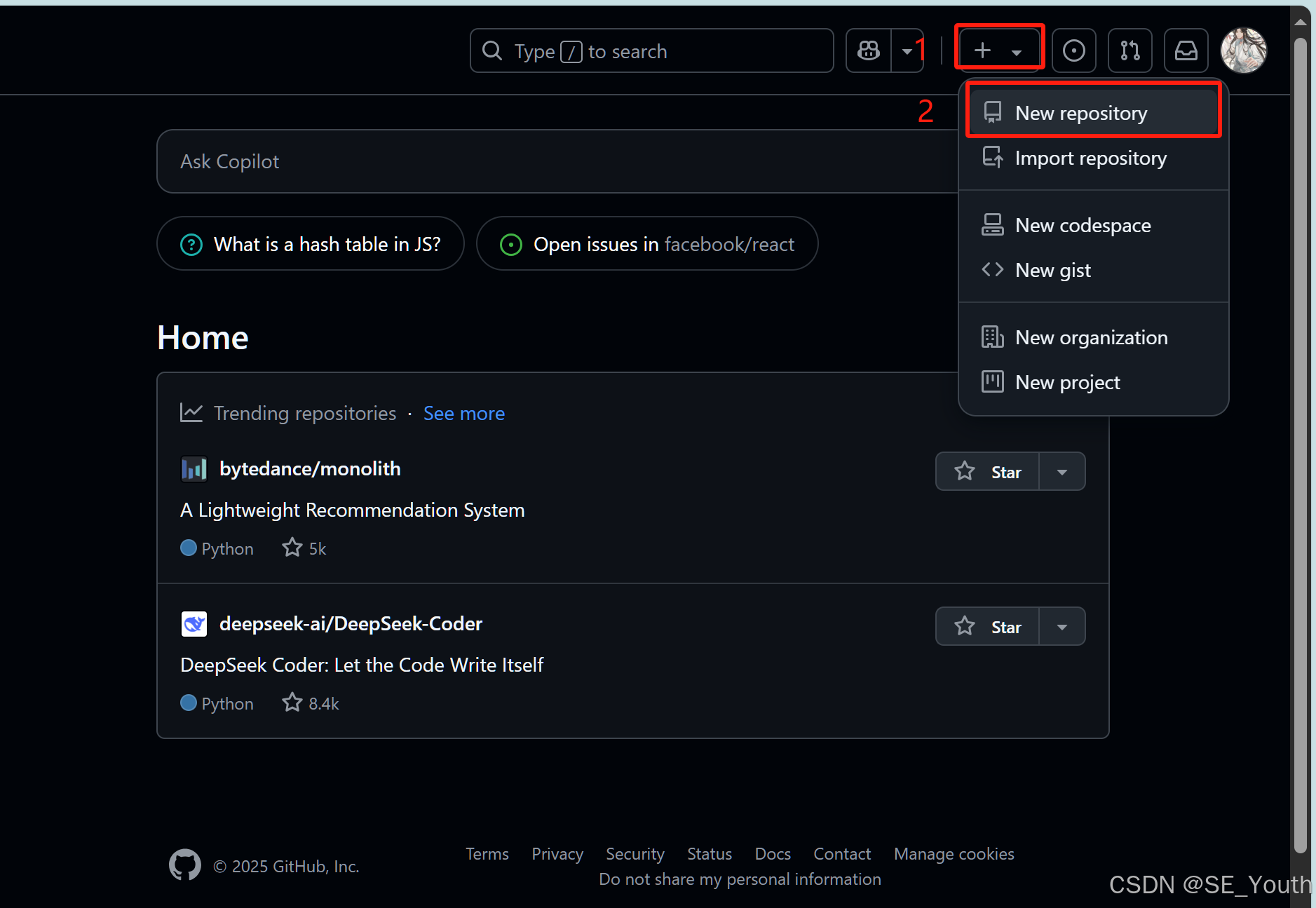Expand the Copilot dropdown arrow in header
Screen dimensions: 1316x908
907,50
